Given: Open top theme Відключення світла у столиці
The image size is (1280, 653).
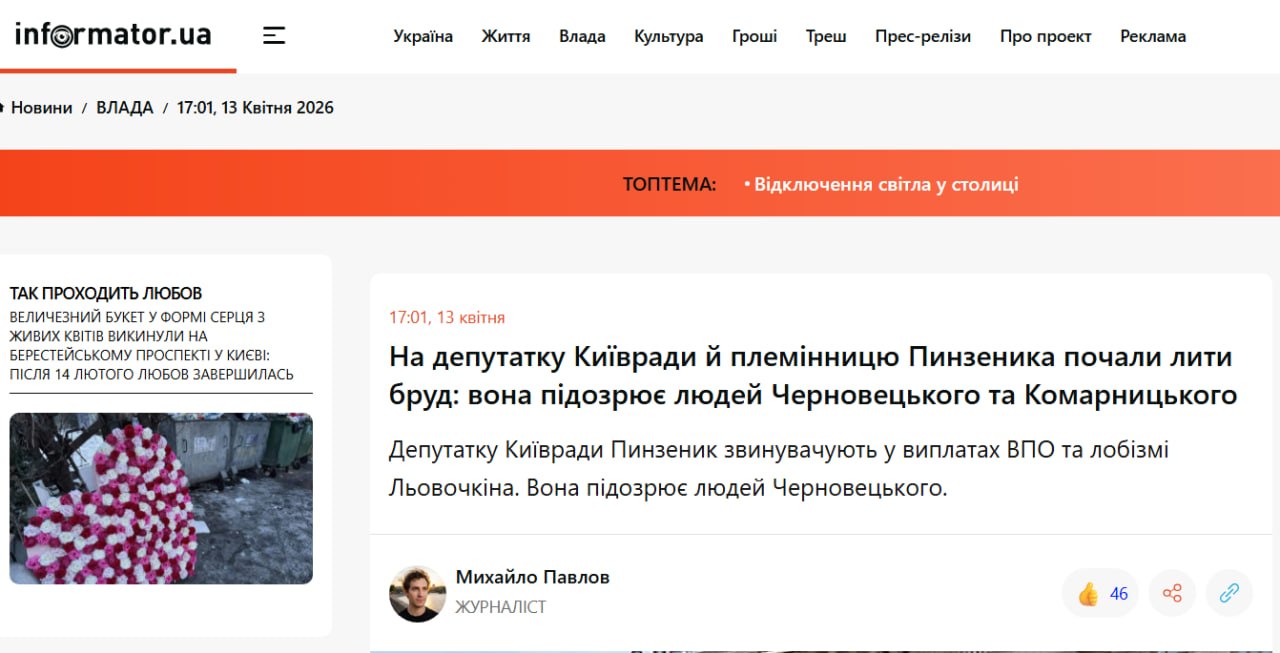Looking at the screenshot, I should [885, 184].
